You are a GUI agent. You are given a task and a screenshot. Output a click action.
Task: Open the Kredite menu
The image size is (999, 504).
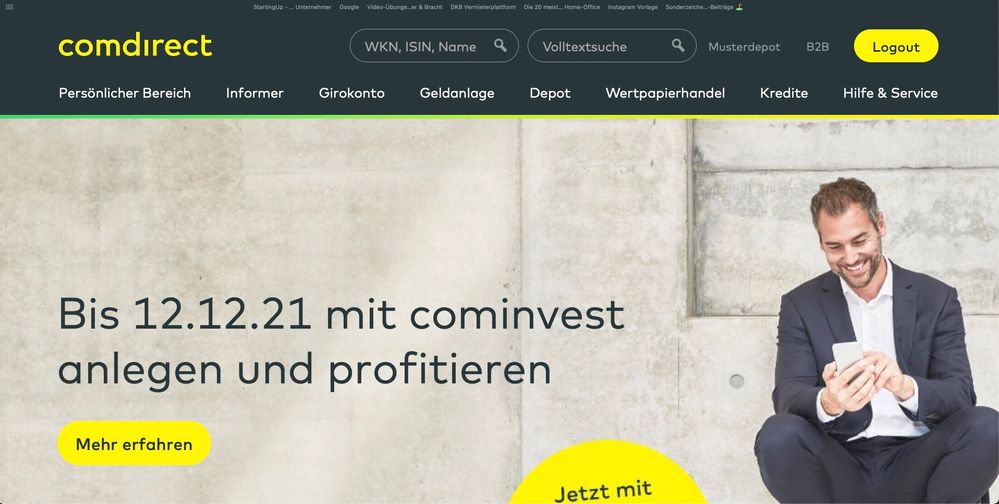click(784, 93)
